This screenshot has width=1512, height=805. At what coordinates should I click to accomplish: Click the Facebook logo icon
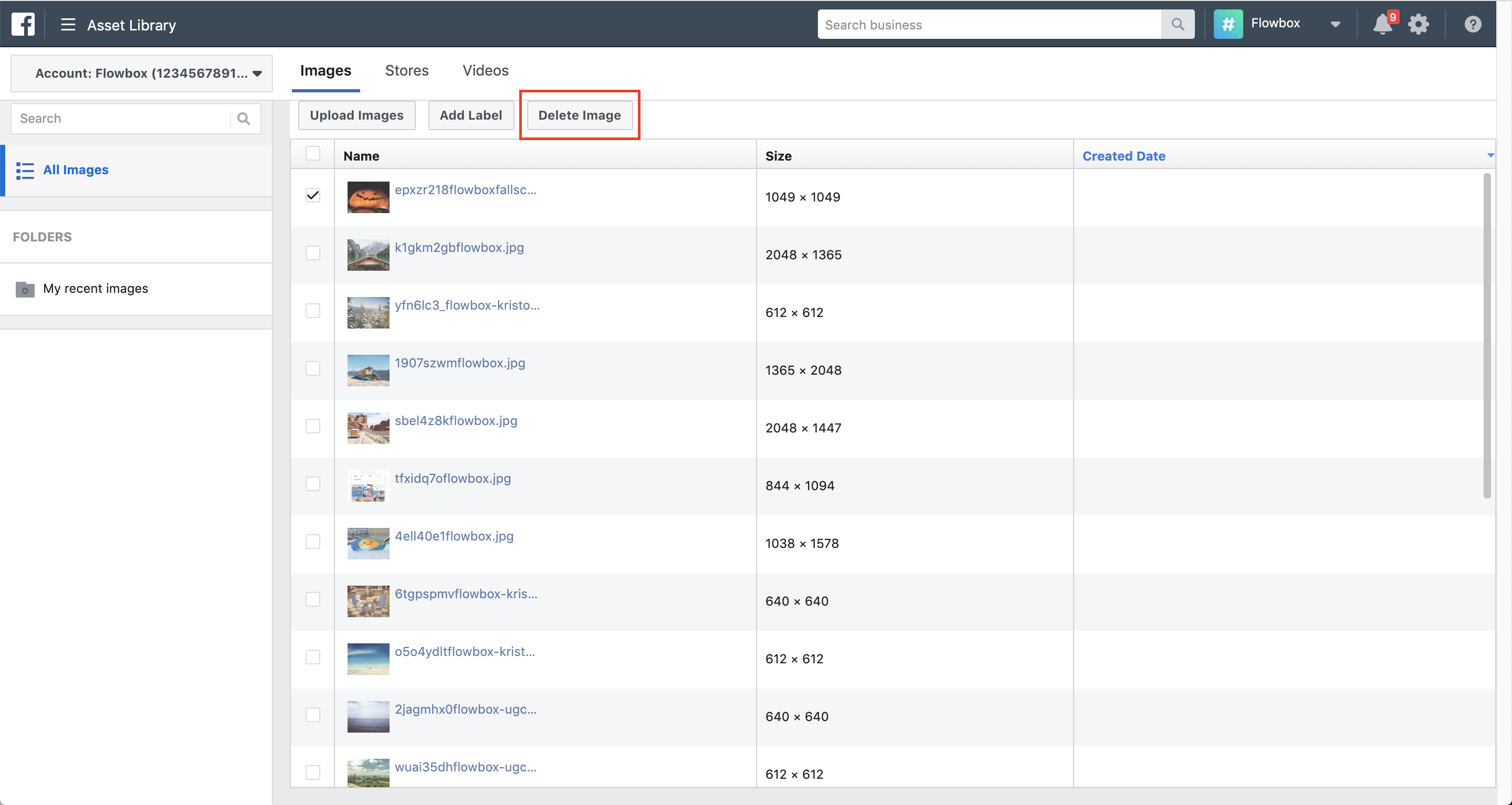pyautogui.click(x=23, y=24)
